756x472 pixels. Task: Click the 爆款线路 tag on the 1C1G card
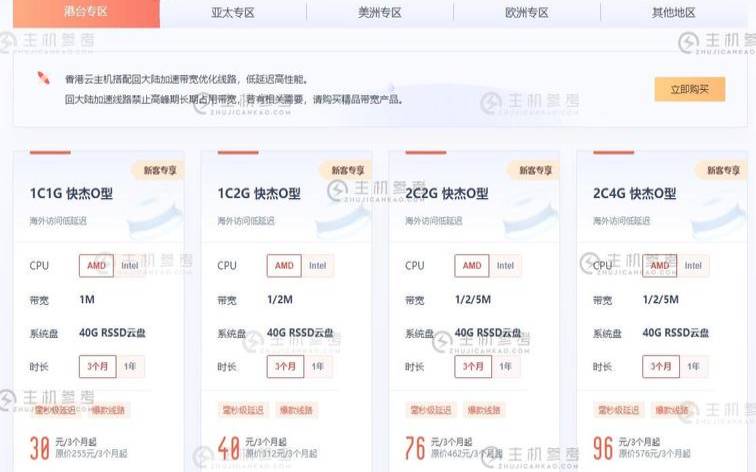coord(108,410)
